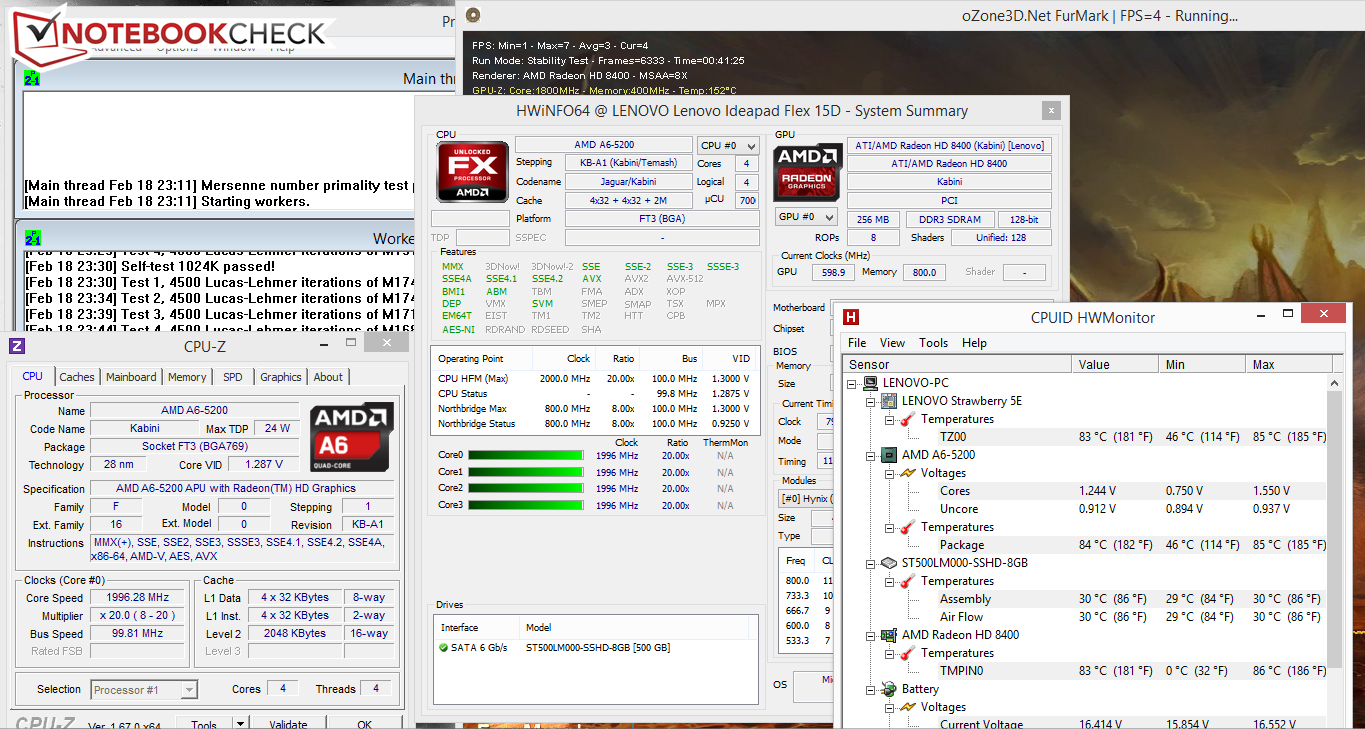Switch to the CPU tab in CPU-Z
The height and width of the screenshot is (729, 1365).
pyautogui.click(x=33, y=376)
